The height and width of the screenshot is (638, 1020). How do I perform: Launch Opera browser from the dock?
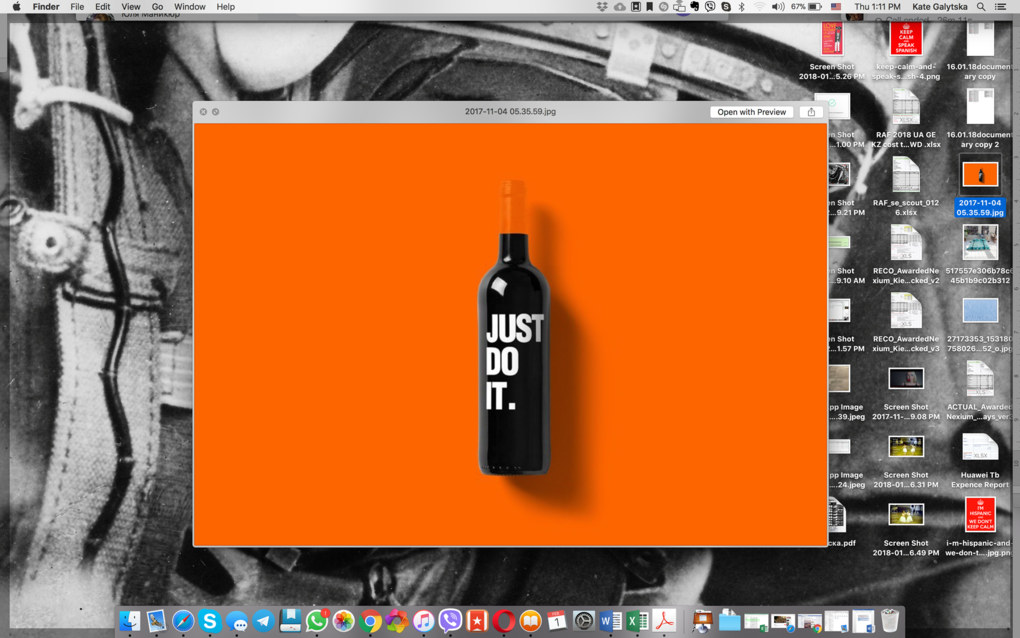503,621
